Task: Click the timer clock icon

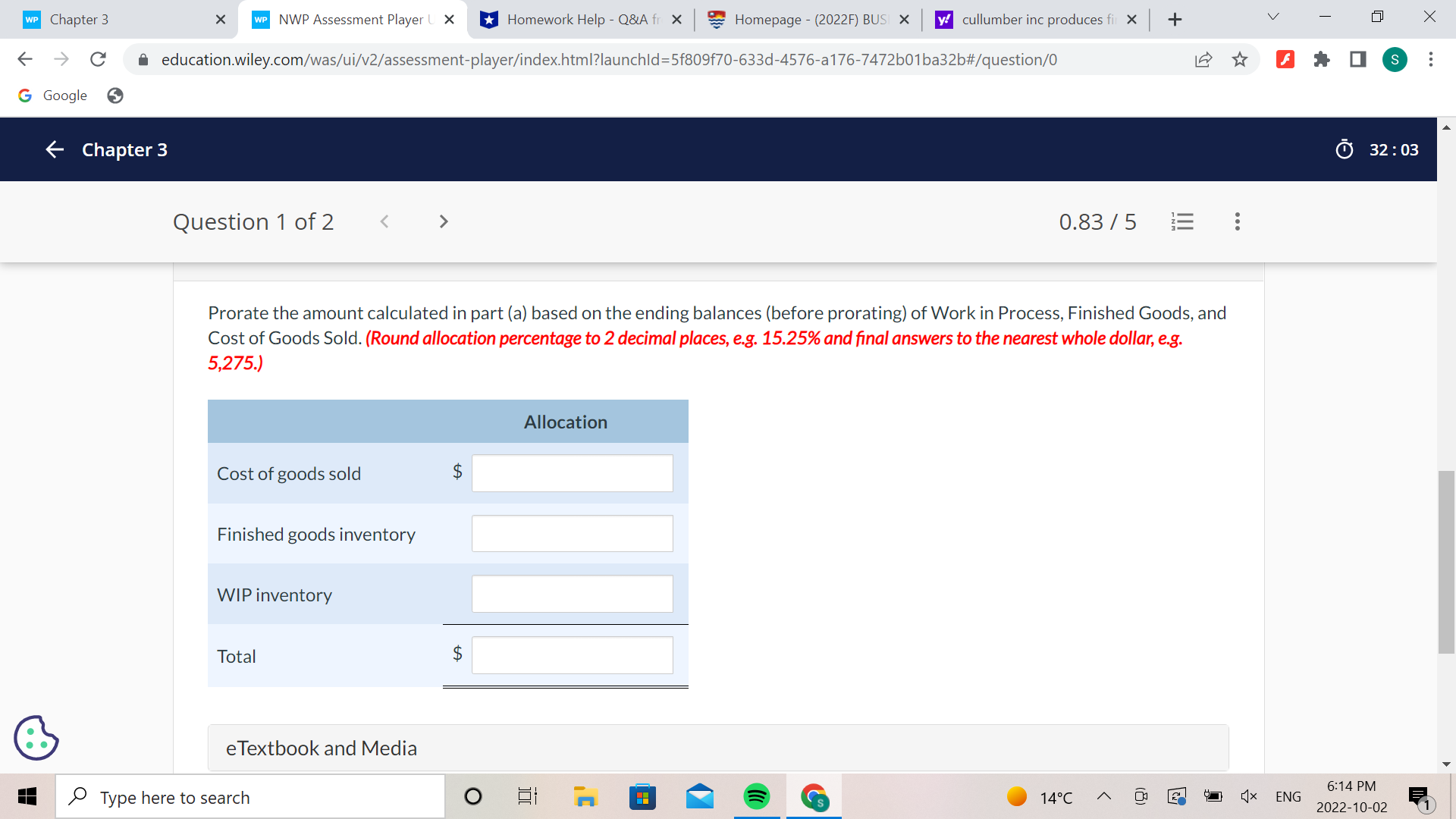Action: [x=1344, y=149]
